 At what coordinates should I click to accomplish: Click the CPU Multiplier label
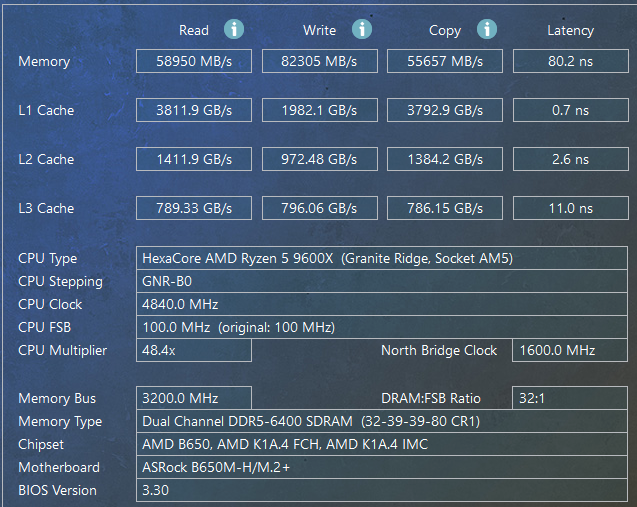coord(63,351)
